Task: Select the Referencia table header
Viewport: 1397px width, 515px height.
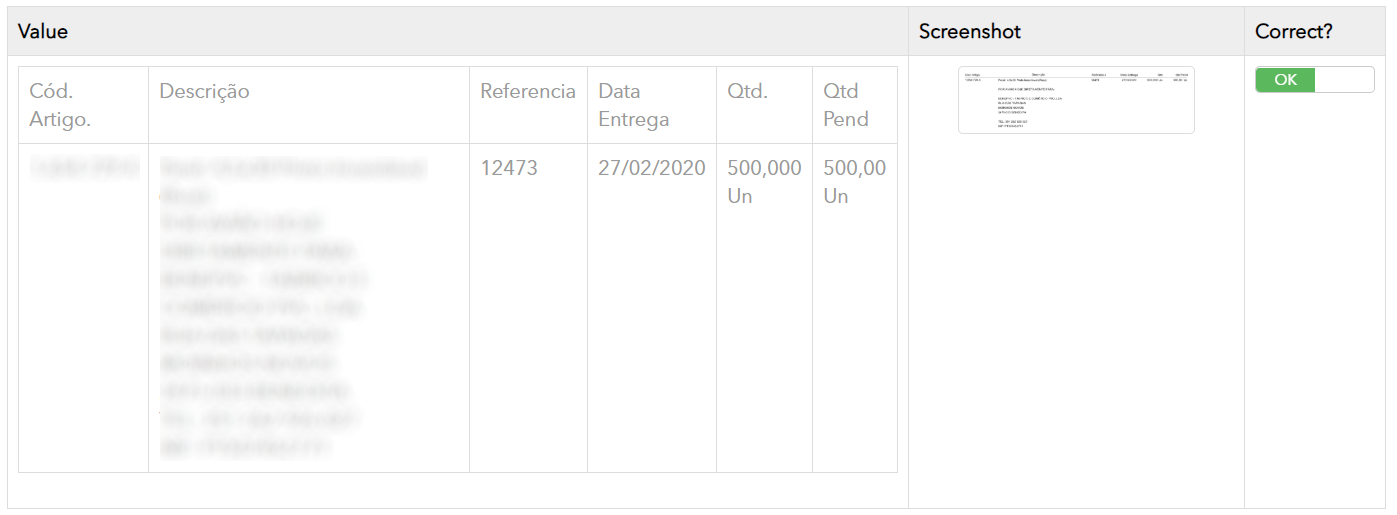Action: click(528, 91)
